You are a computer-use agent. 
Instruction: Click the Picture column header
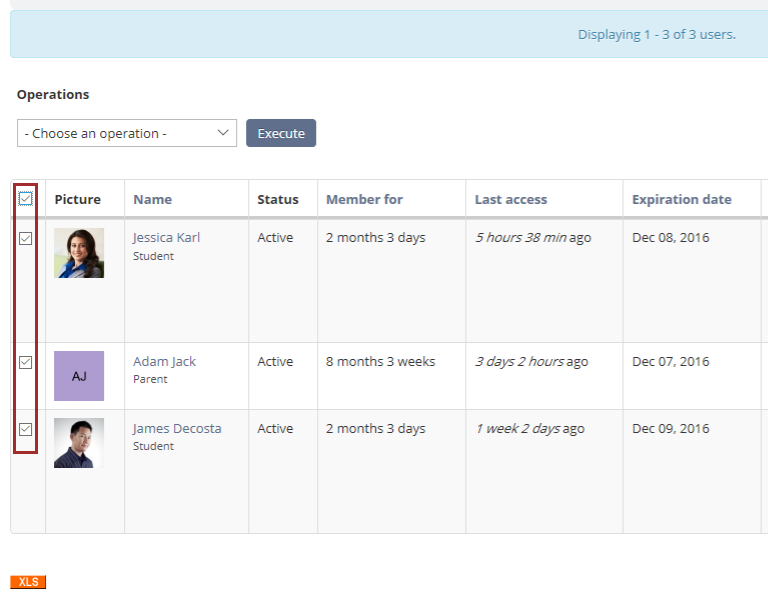(x=78, y=199)
